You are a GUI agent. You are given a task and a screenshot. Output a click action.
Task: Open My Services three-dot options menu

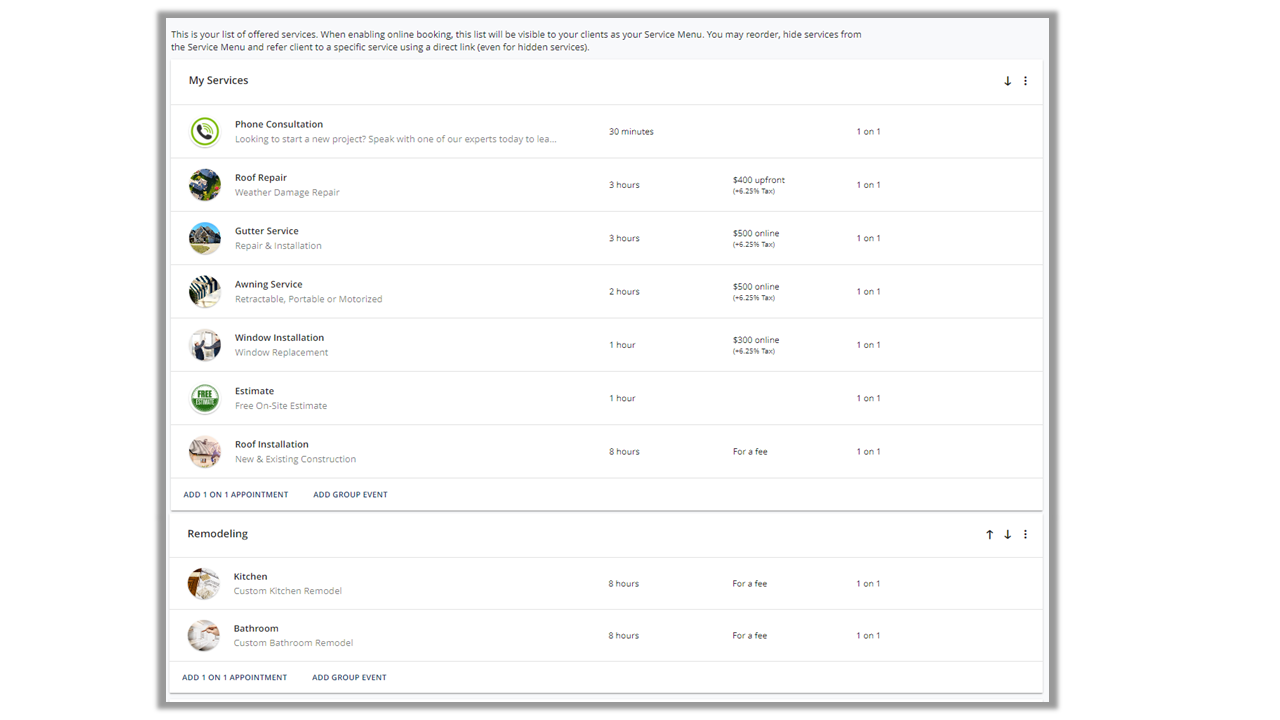pos(1025,81)
